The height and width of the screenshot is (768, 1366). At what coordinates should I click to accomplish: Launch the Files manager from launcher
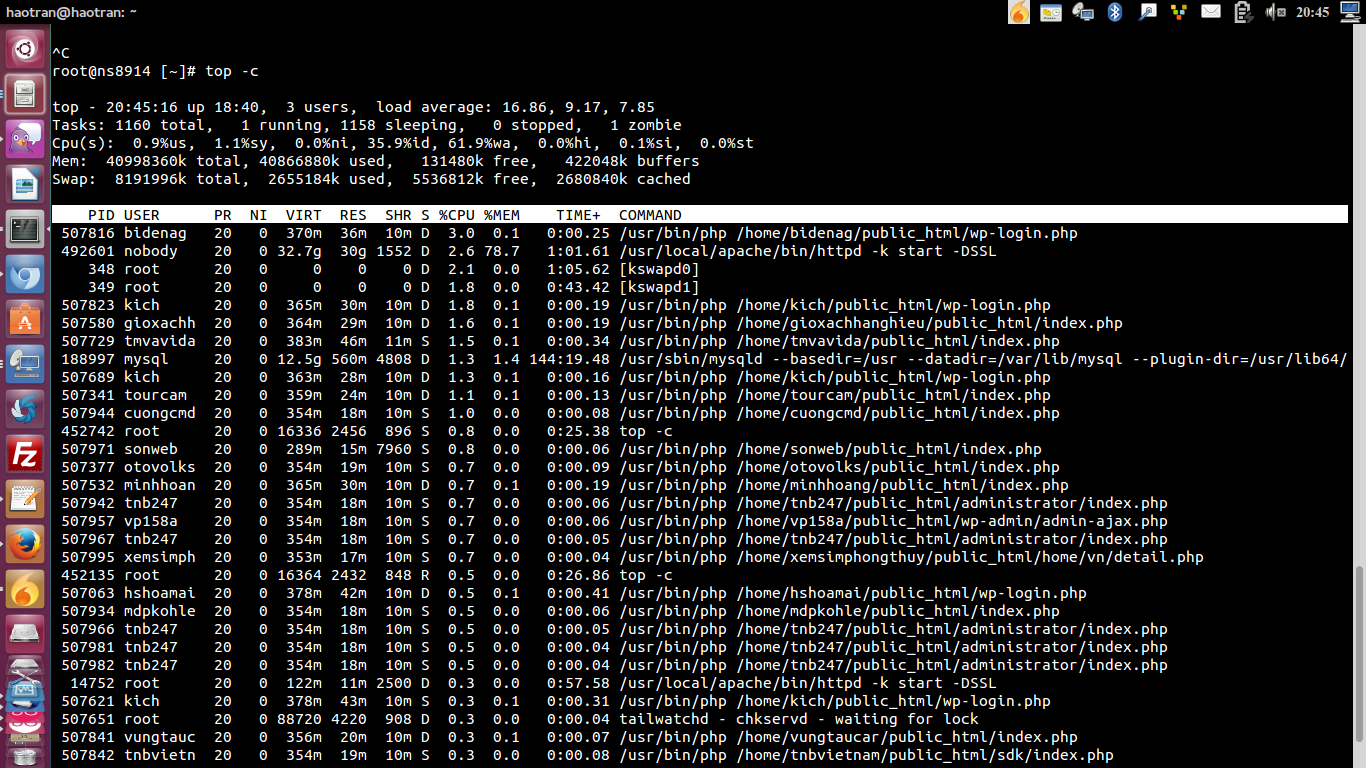point(25,94)
